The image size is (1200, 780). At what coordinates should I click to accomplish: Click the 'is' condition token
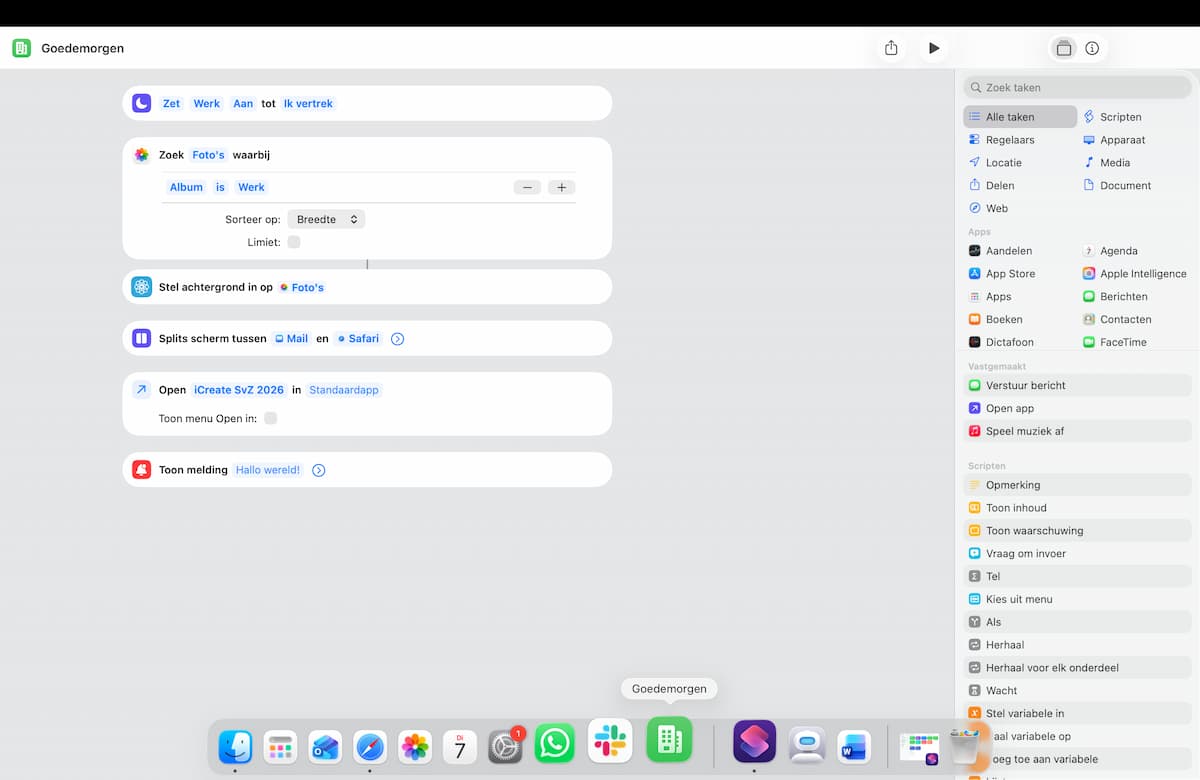coord(220,187)
